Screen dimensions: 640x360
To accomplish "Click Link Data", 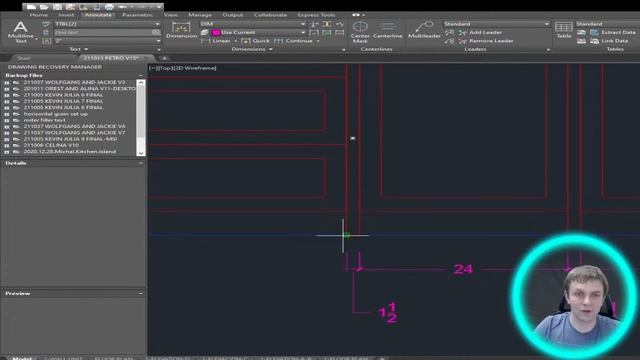I will coord(609,41).
